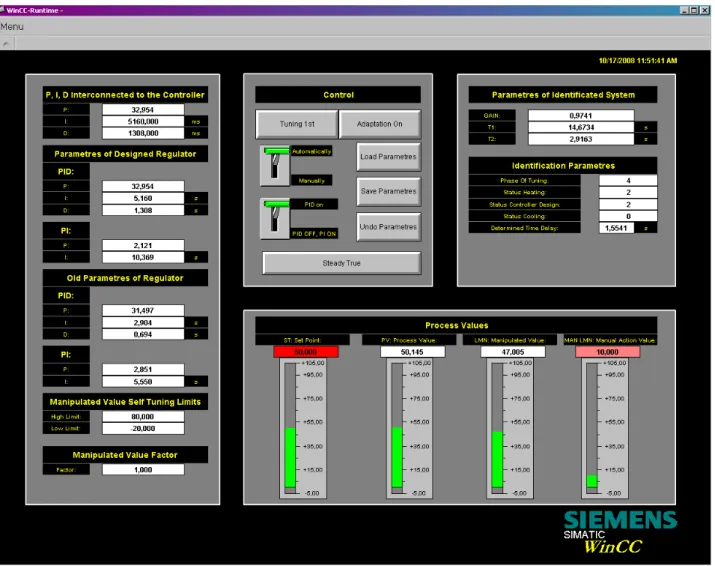Close the WinCC-Runtime window
Viewport: 715px width, 566px height.
(704, 10)
